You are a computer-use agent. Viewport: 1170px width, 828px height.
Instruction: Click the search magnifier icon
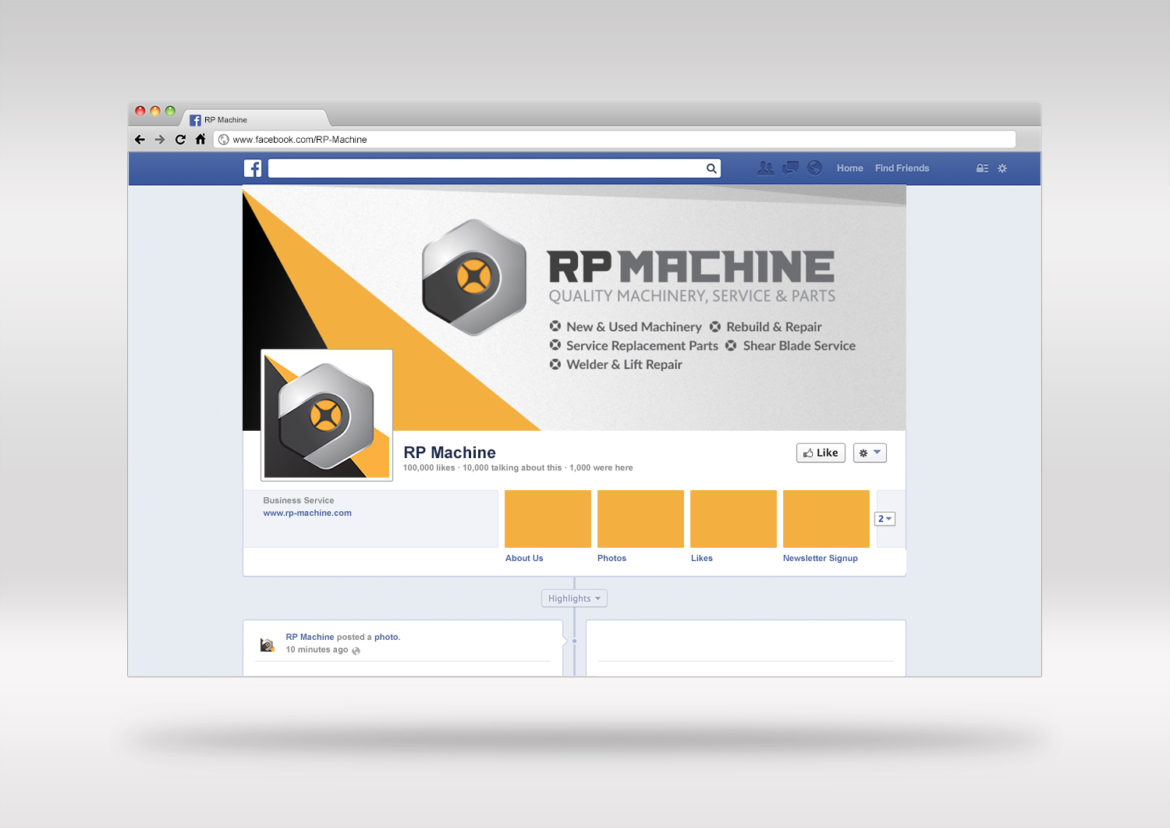(x=711, y=168)
